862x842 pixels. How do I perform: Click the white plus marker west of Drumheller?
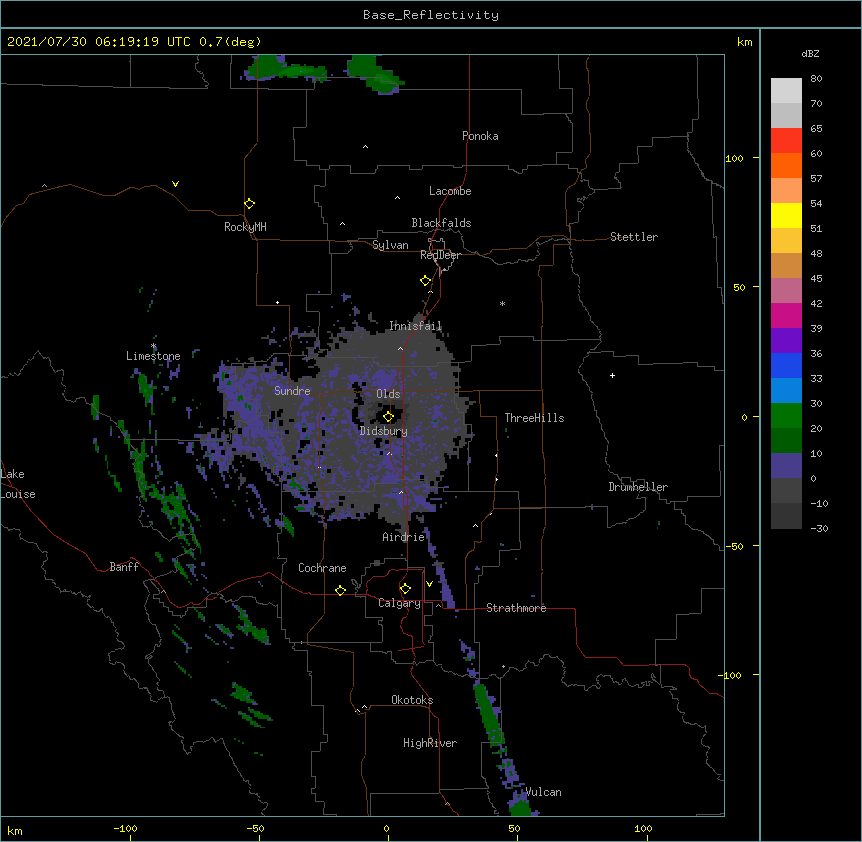612,375
